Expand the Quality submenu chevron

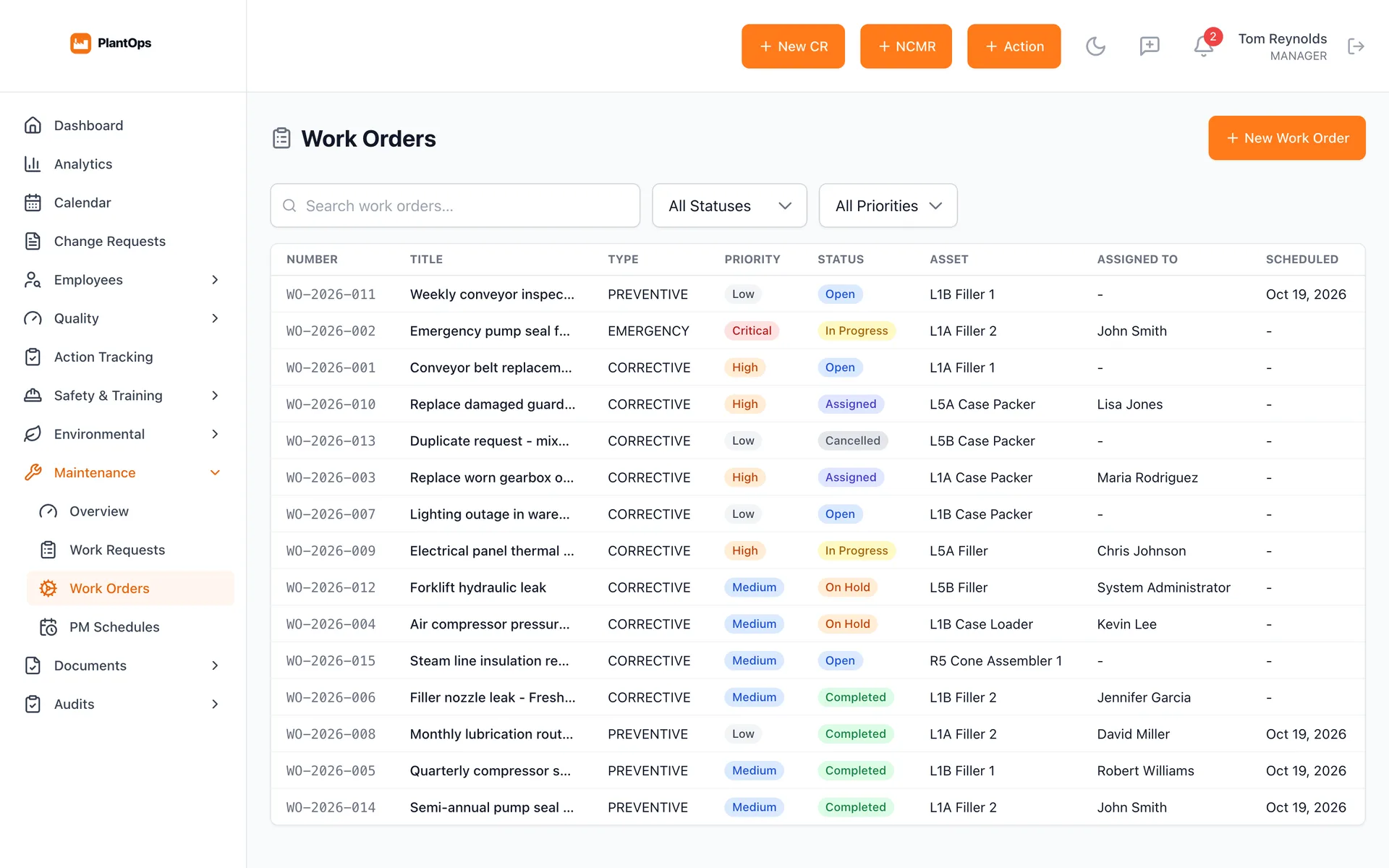tap(215, 318)
